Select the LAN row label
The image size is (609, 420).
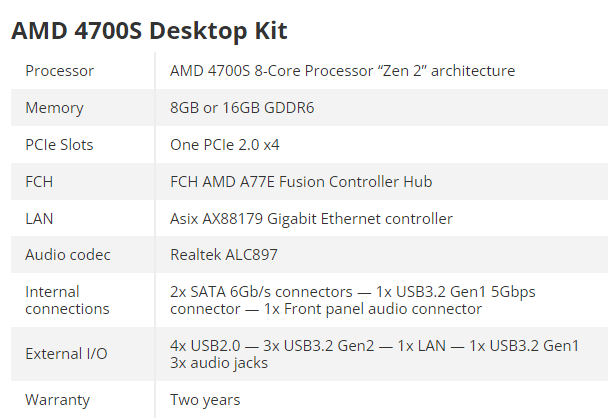click(x=40, y=219)
